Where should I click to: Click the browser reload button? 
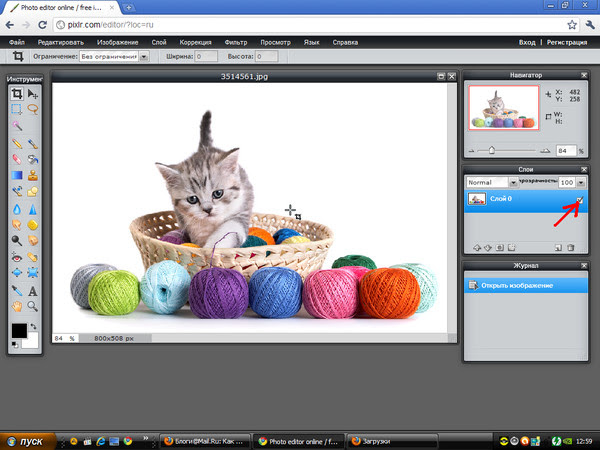[42, 25]
